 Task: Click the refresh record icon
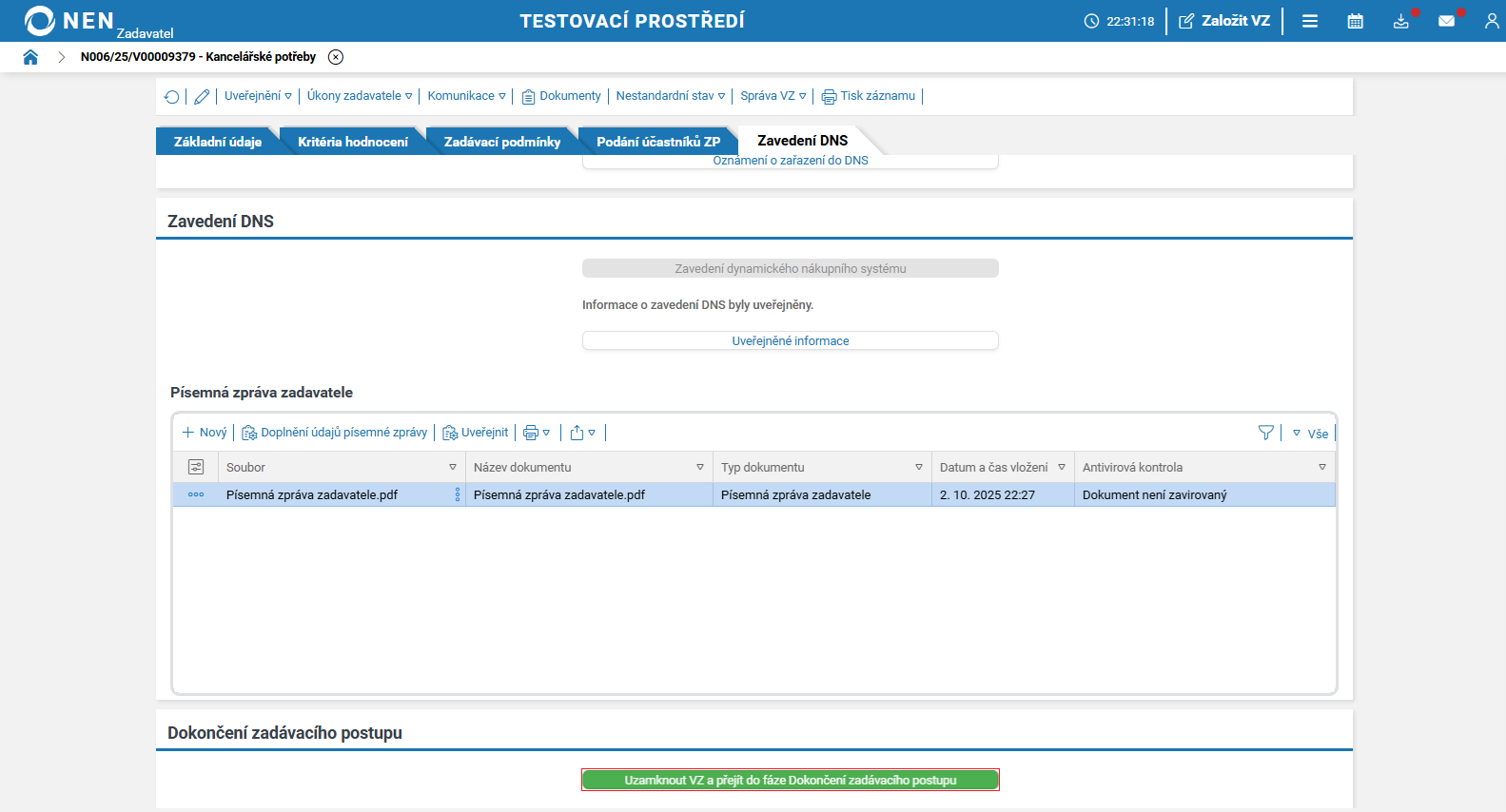[x=171, y=96]
